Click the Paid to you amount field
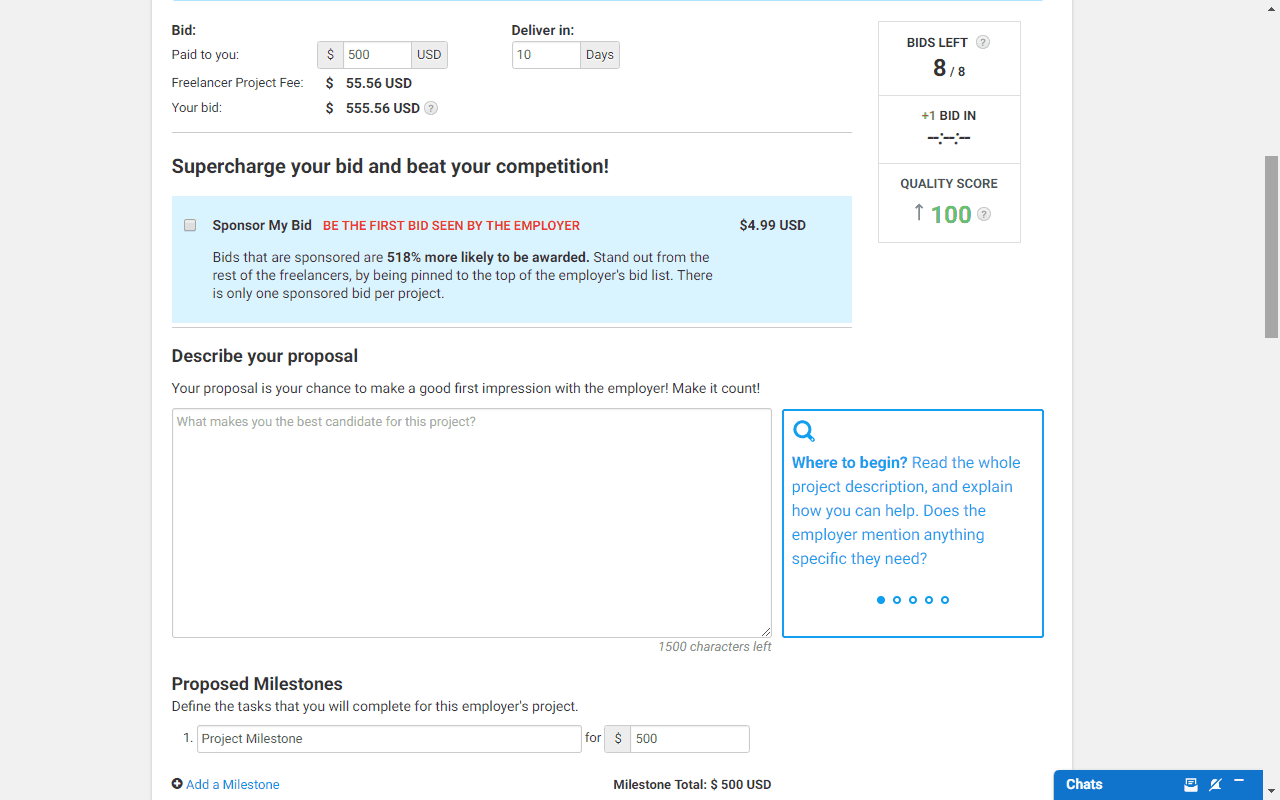1280x800 pixels. pyautogui.click(x=377, y=55)
